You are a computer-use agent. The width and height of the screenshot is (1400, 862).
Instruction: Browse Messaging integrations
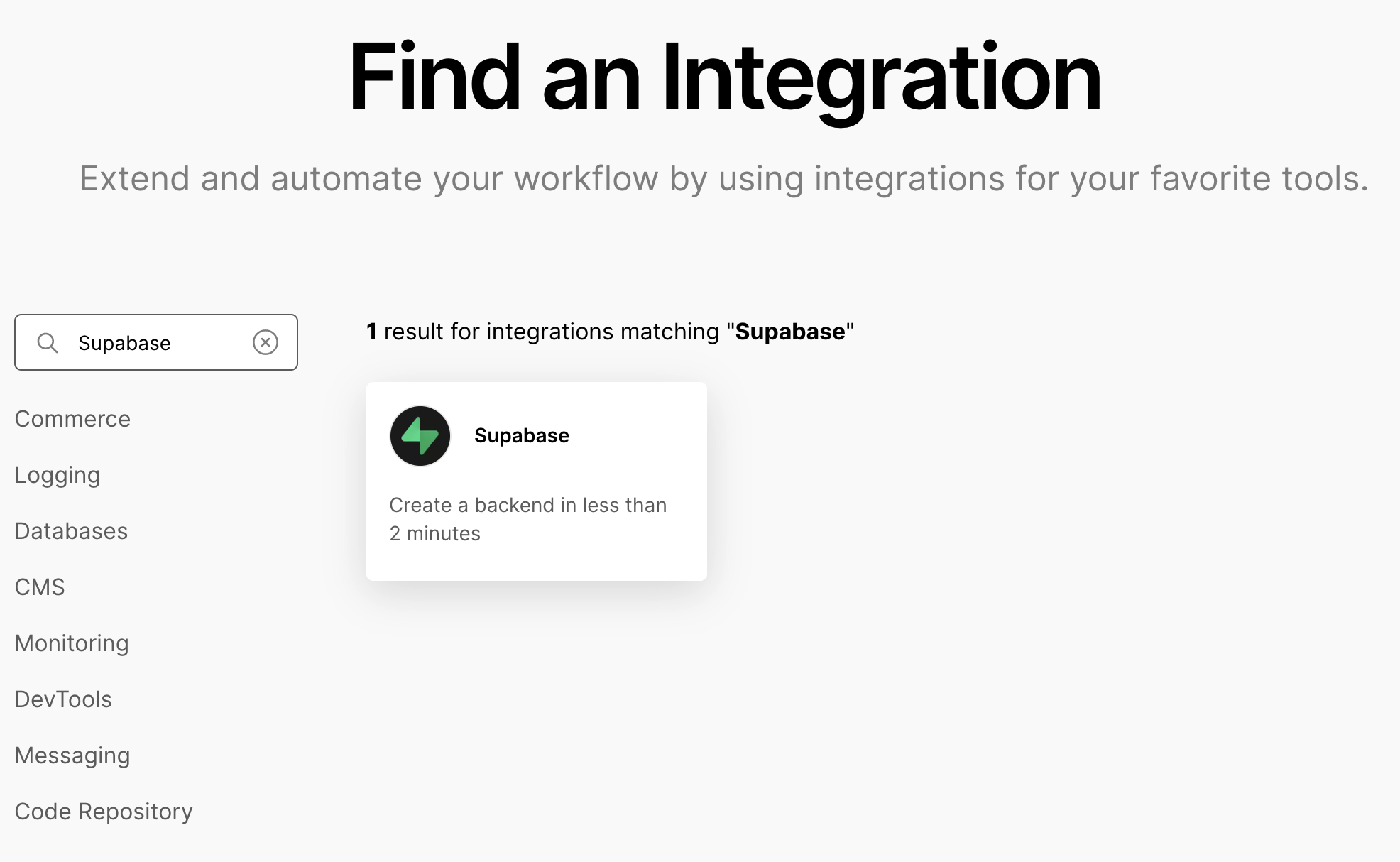click(x=72, y=755)
